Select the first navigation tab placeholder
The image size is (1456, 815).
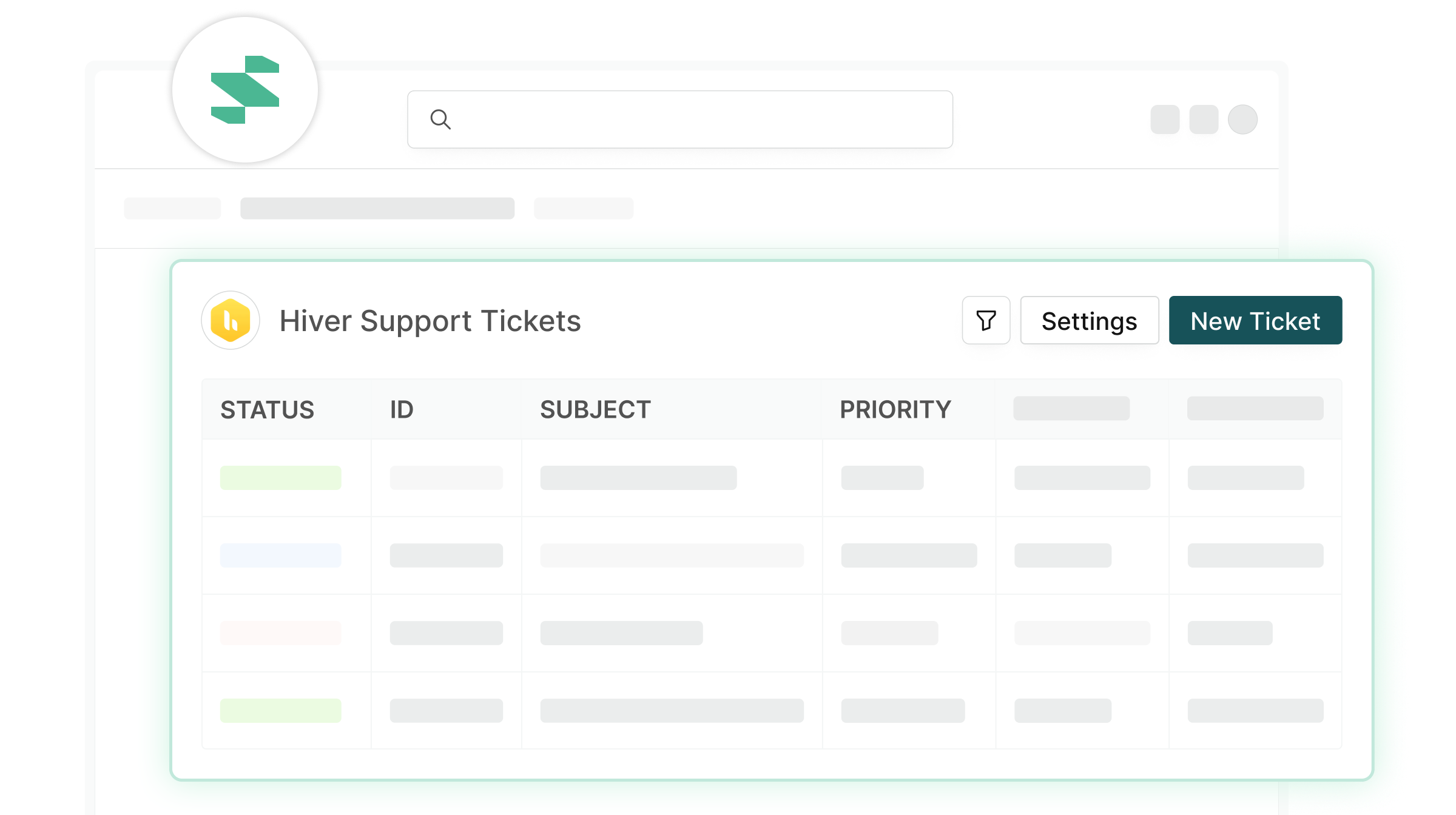tap(172, 208)
